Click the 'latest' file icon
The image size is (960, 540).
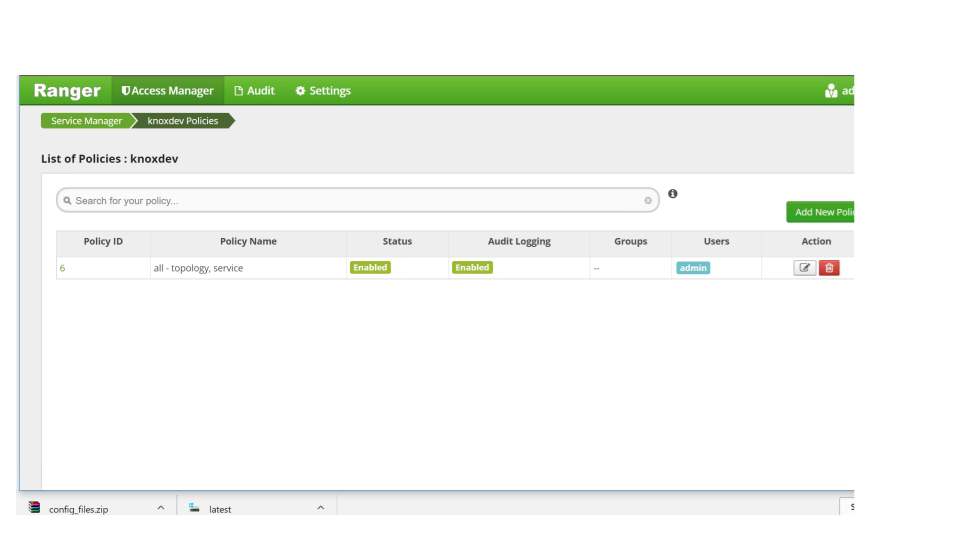[194, 508]
